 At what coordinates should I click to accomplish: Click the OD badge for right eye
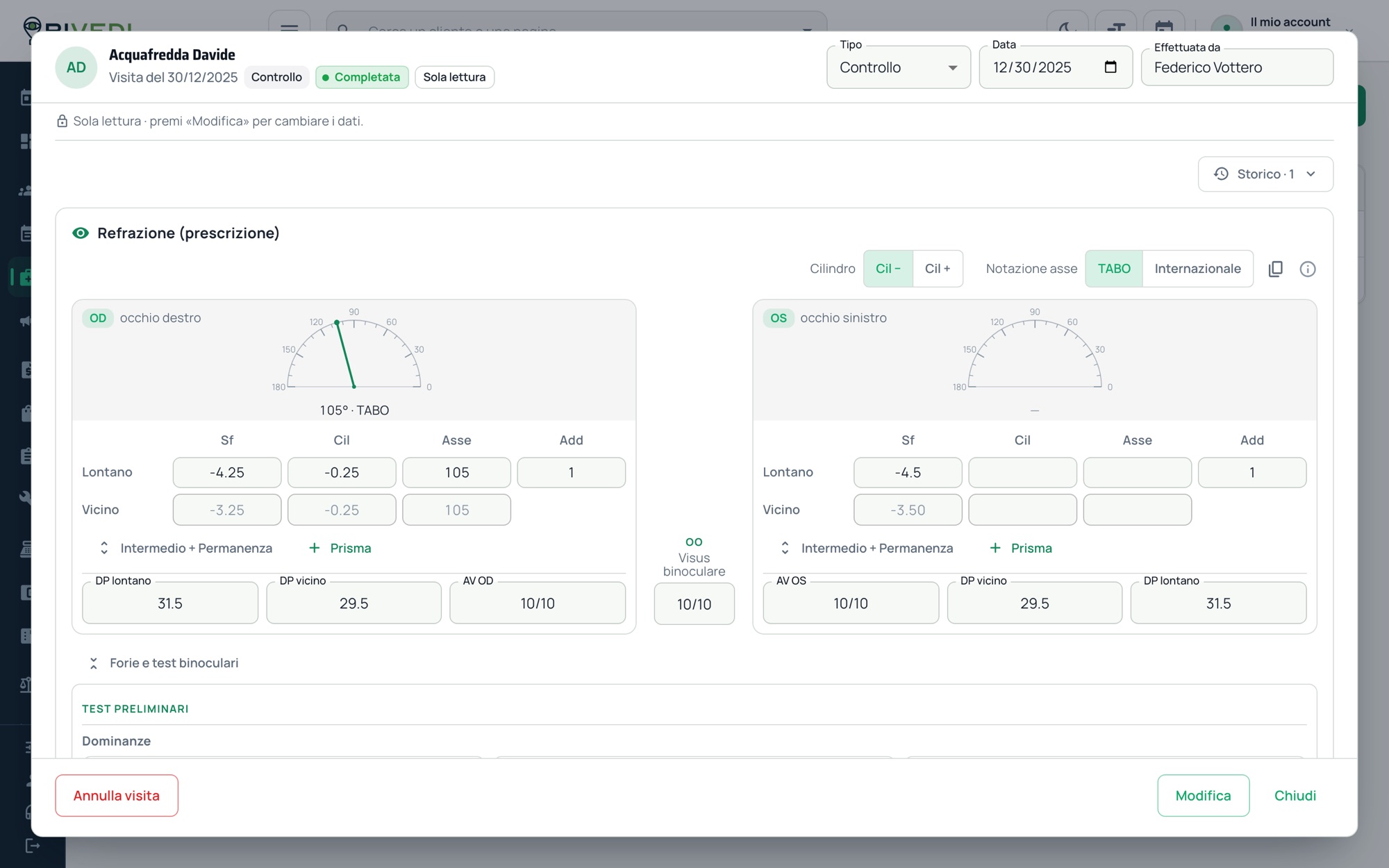click(x=98, y=318)
